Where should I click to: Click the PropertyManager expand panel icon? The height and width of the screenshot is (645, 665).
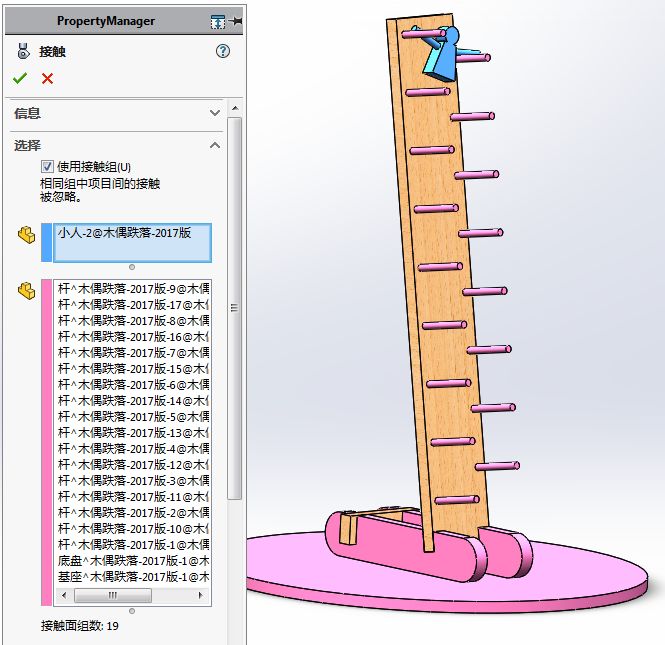[218, 21]
